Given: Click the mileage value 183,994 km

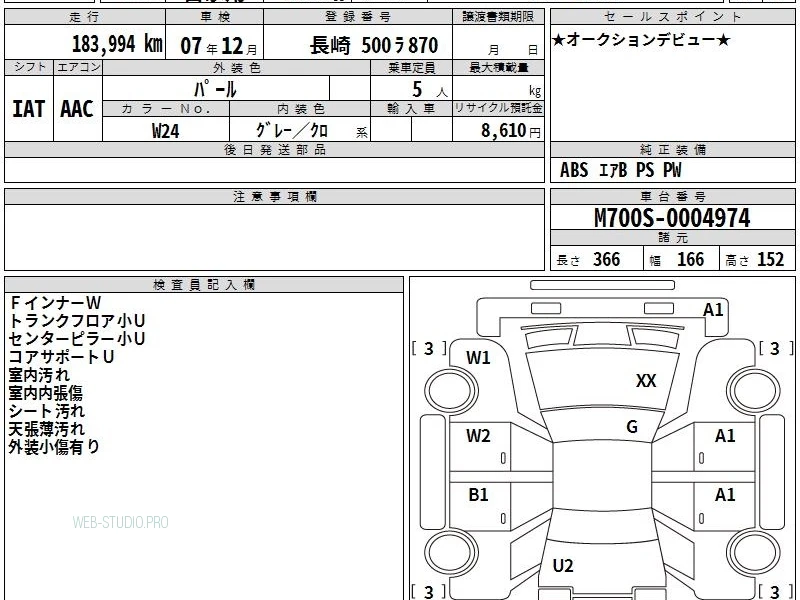Looking at the screenshot, I should click(x=117, y=44).
